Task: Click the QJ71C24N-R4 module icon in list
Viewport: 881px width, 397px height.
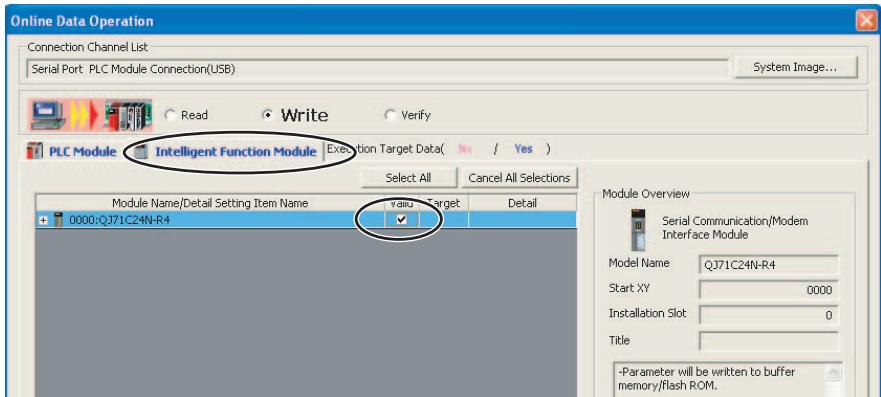Action: [58, 220]
